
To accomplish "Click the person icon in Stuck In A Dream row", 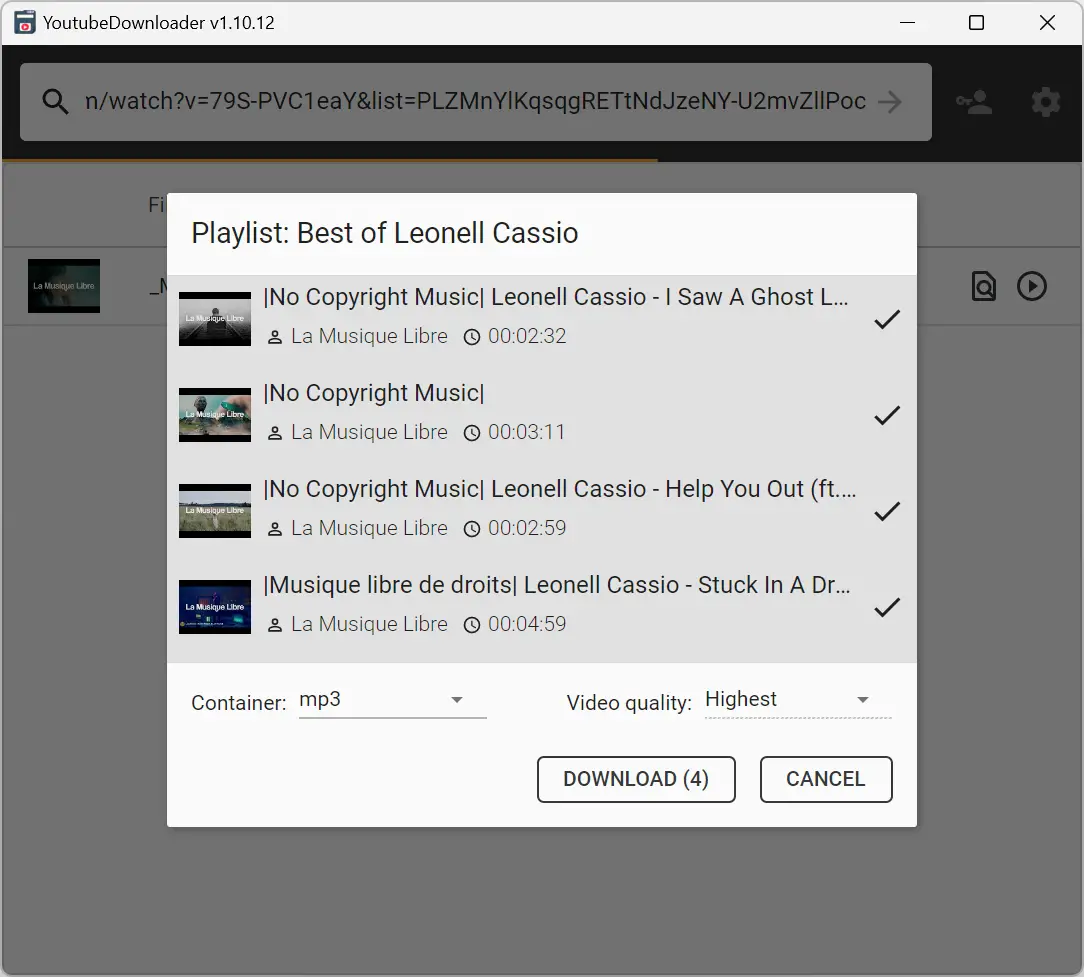I will (274, 626).
